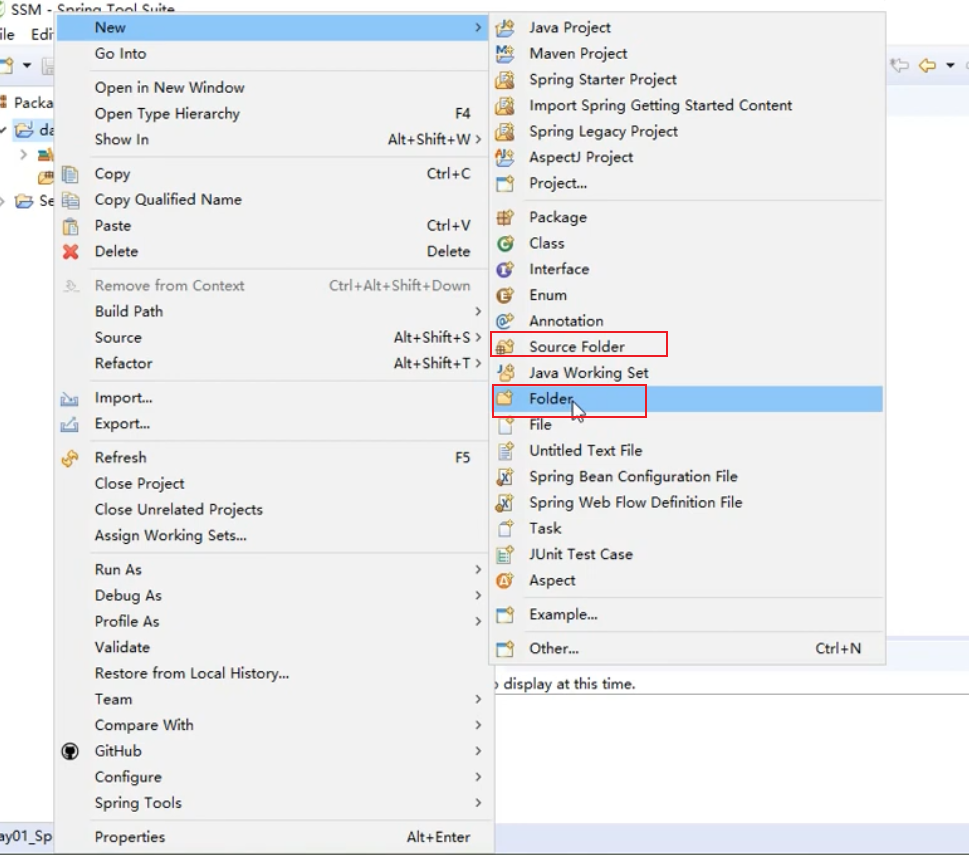The image size is (969, 855).
Task: Expand the Build Path submenu arrow
Action: pyautogui.click(x=478, y=311)
